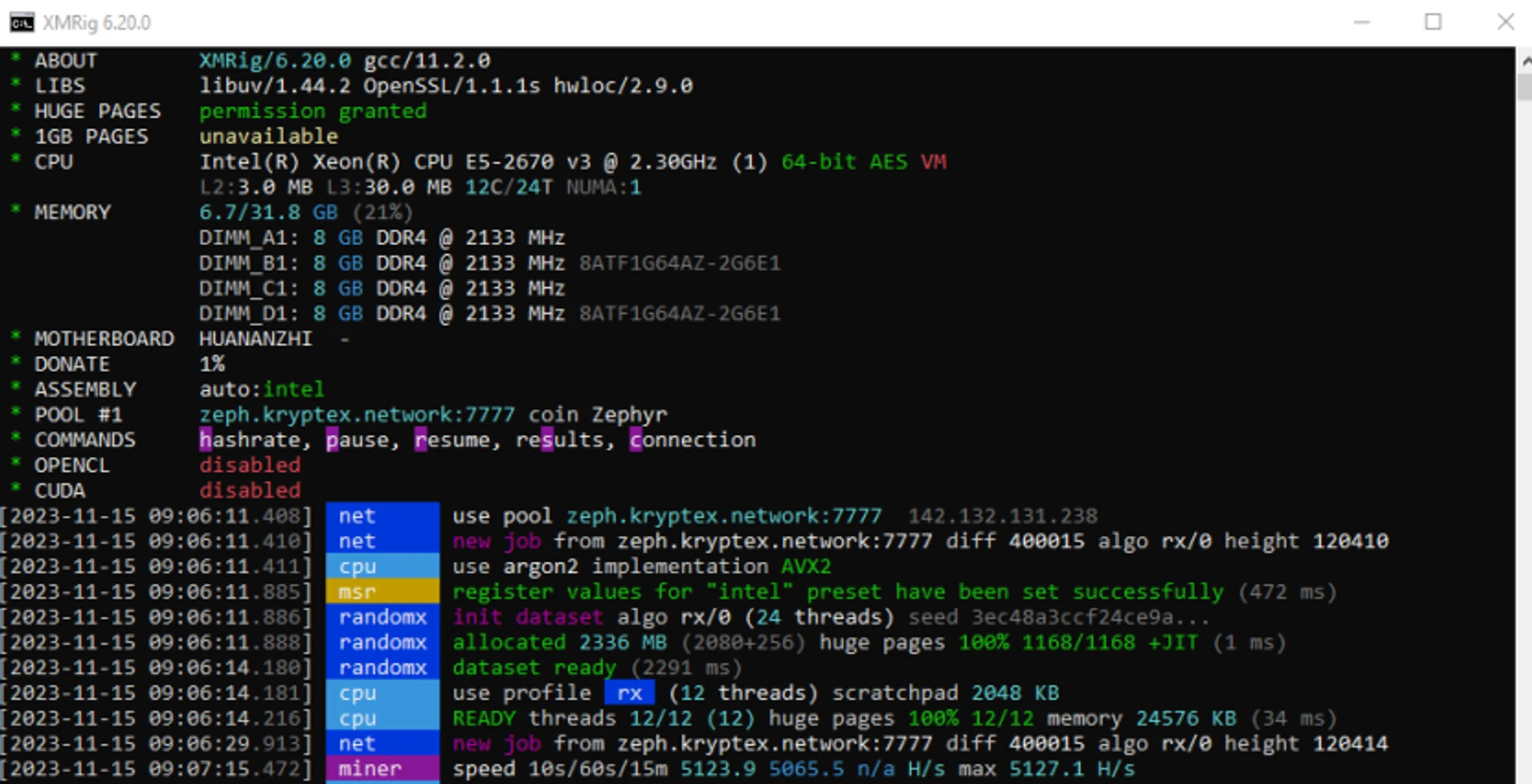Click the highlighted p in pause command
The image size is (1532, 784).
(x=332, y=440)
